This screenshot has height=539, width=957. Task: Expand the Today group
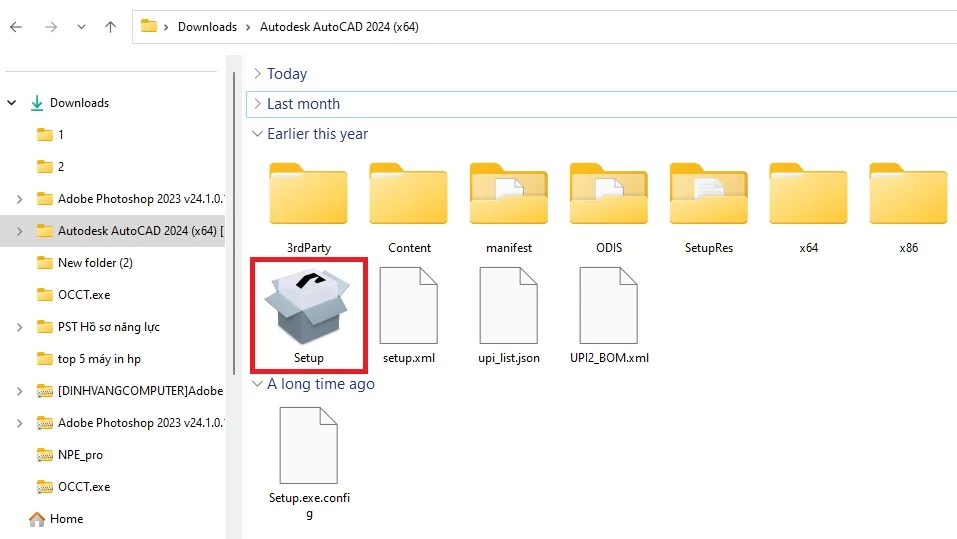pos(258,73)
